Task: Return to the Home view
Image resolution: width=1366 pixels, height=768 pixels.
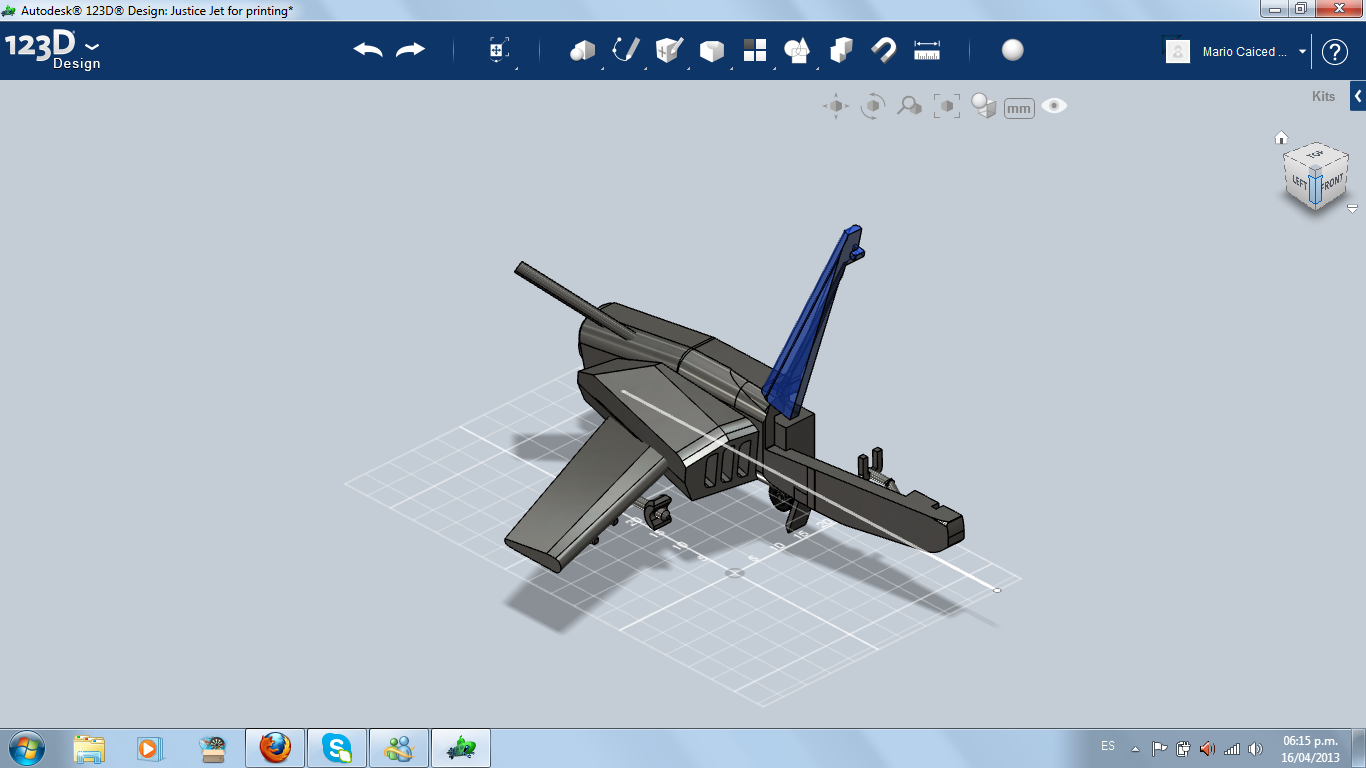Action: click(x=1281, y=138)
